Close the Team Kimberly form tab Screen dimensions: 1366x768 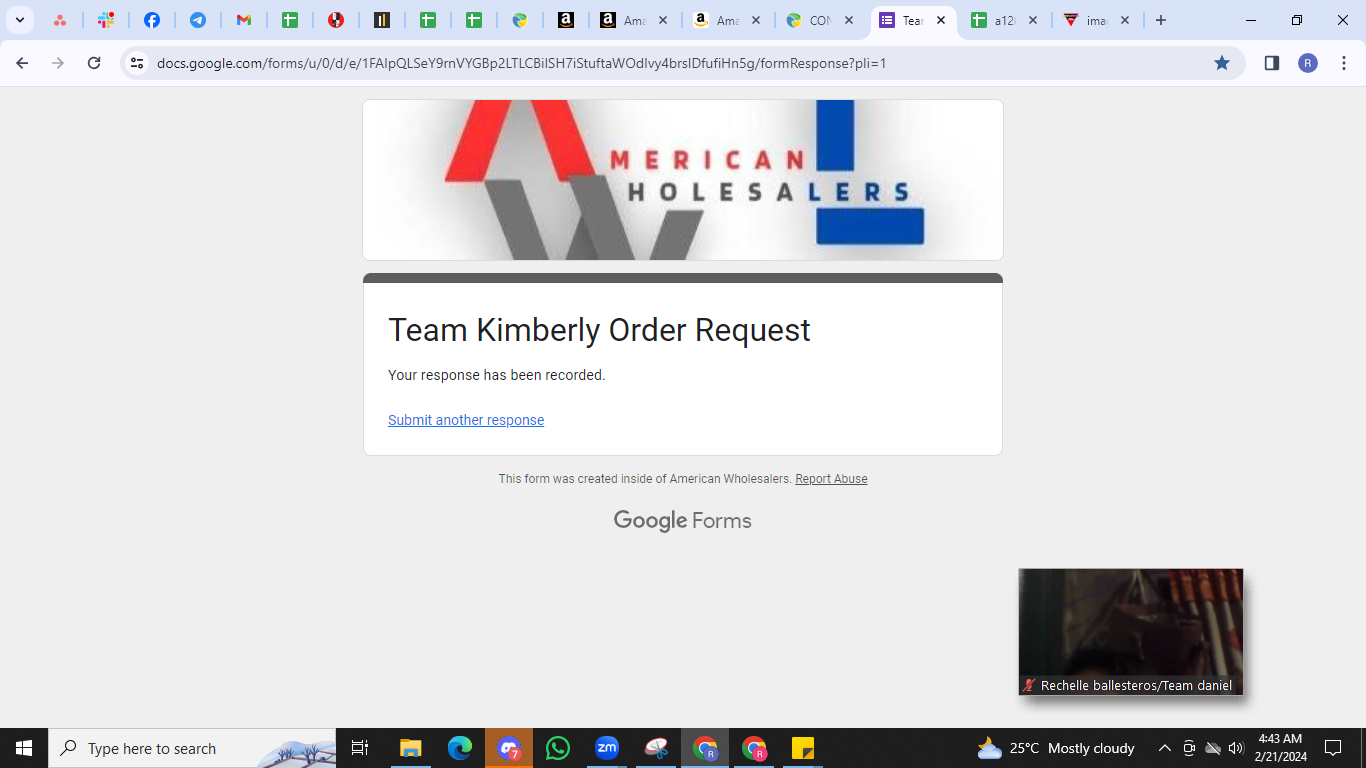click(x=941, y=20)
